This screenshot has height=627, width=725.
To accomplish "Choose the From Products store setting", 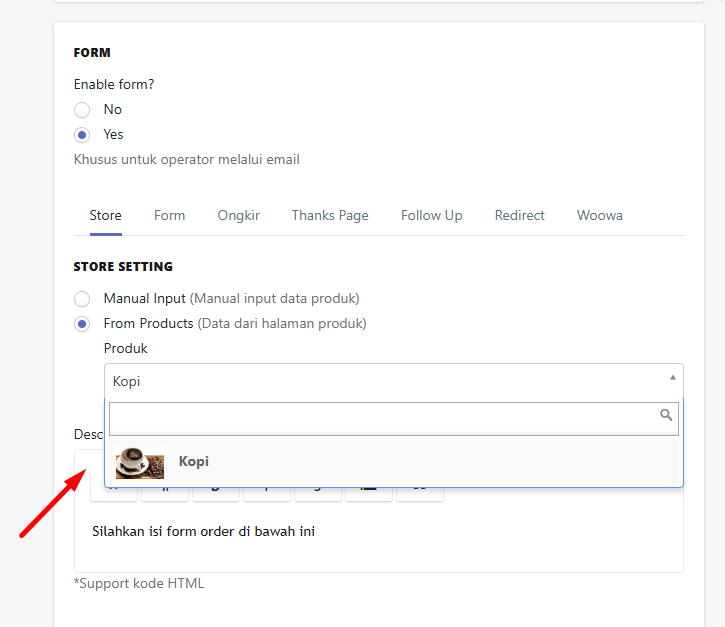I will point(82,324).
